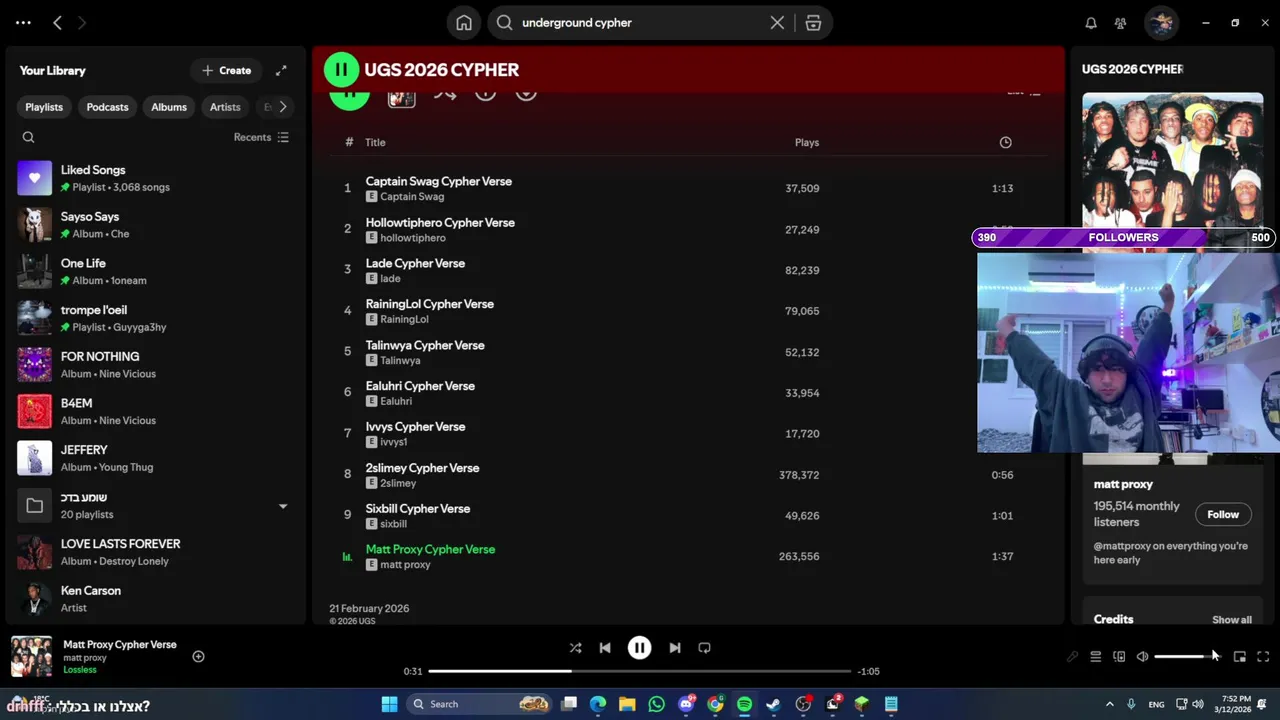This screenshot has width=1280, height=720.
Task: Enter full screen mode
Action: [1263, 656]
